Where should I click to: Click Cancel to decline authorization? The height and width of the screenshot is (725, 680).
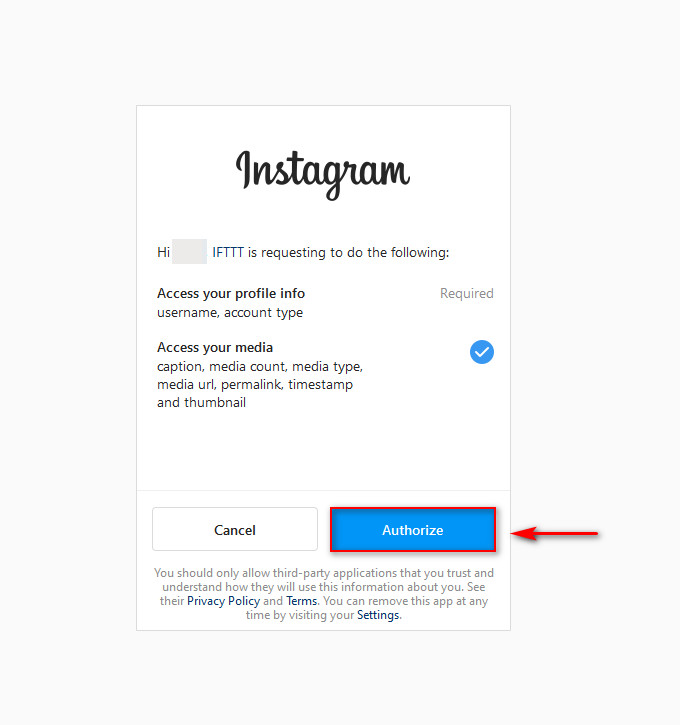click(235, 529)
